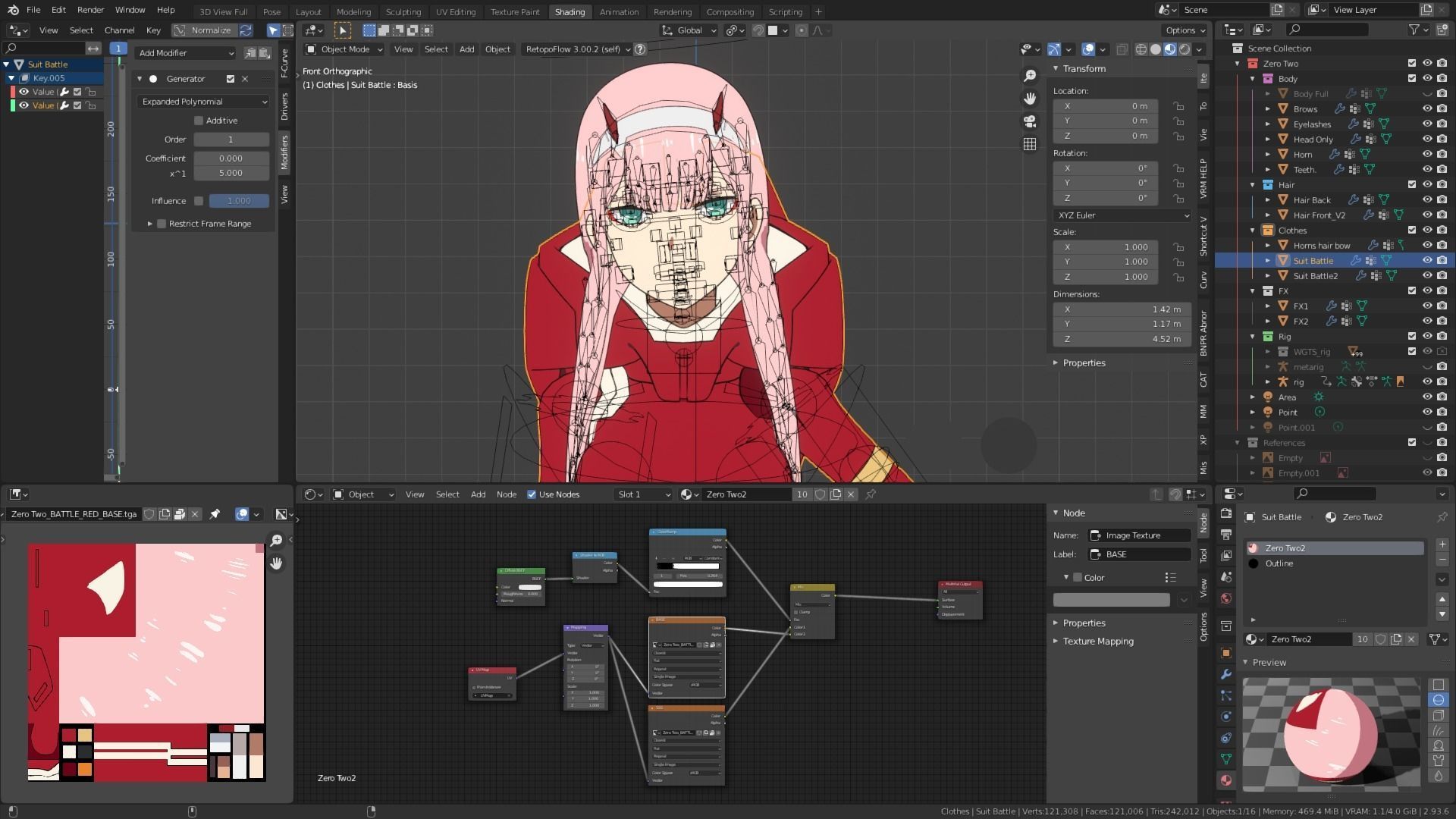The image size is (1456, 819).
Task: Open Object Data properties green triangle tab
Action: (1226, 759)
